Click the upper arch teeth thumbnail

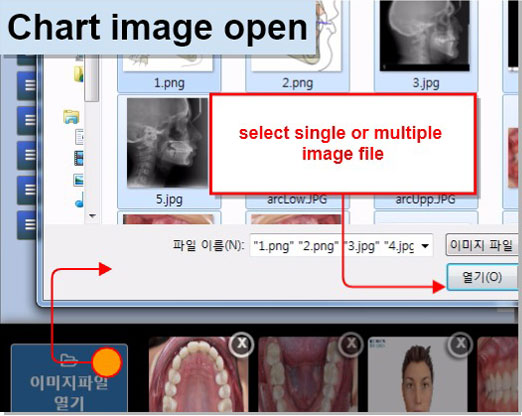tap(198, 375)
